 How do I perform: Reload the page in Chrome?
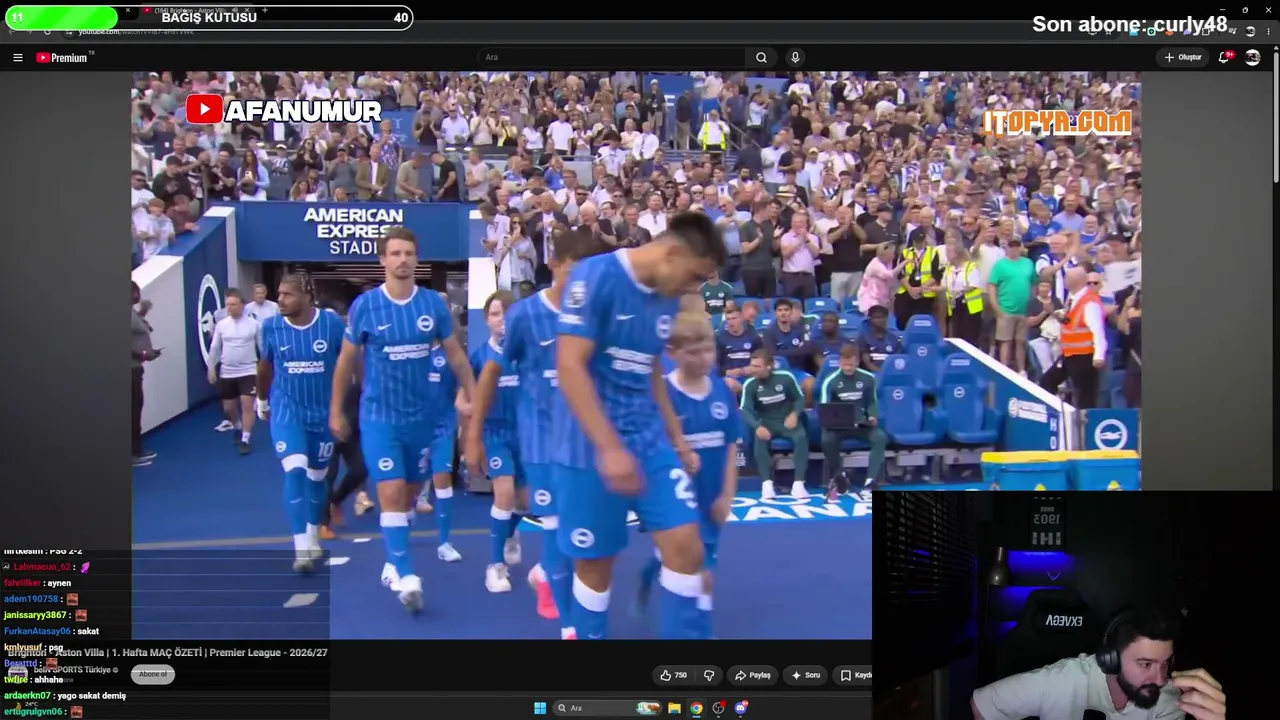(46, 31)
